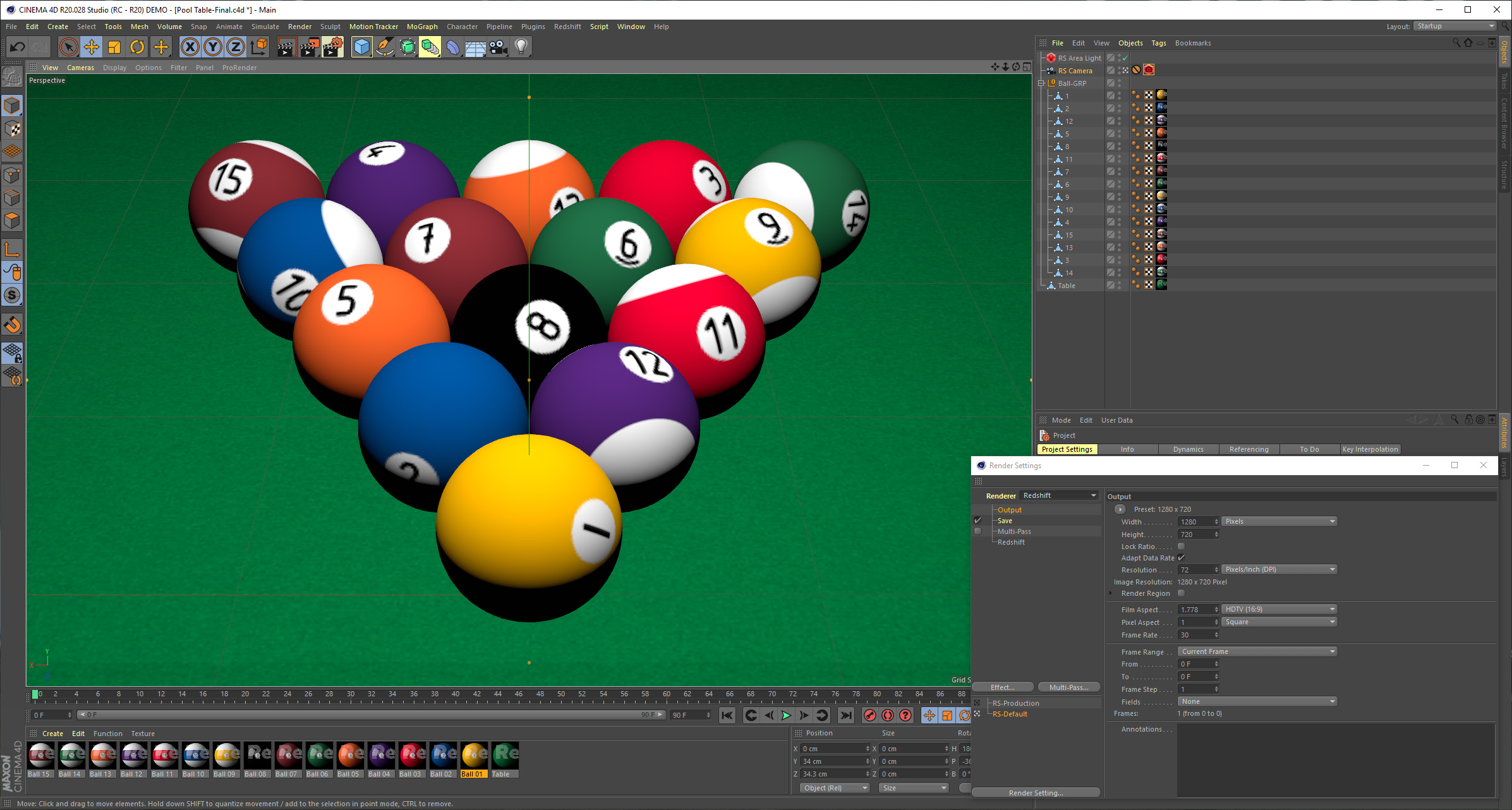This screenshot has width=1512, height=810.
Task: Expand the Preset 1280 x 720 arrow
Action: point(1120,509)
